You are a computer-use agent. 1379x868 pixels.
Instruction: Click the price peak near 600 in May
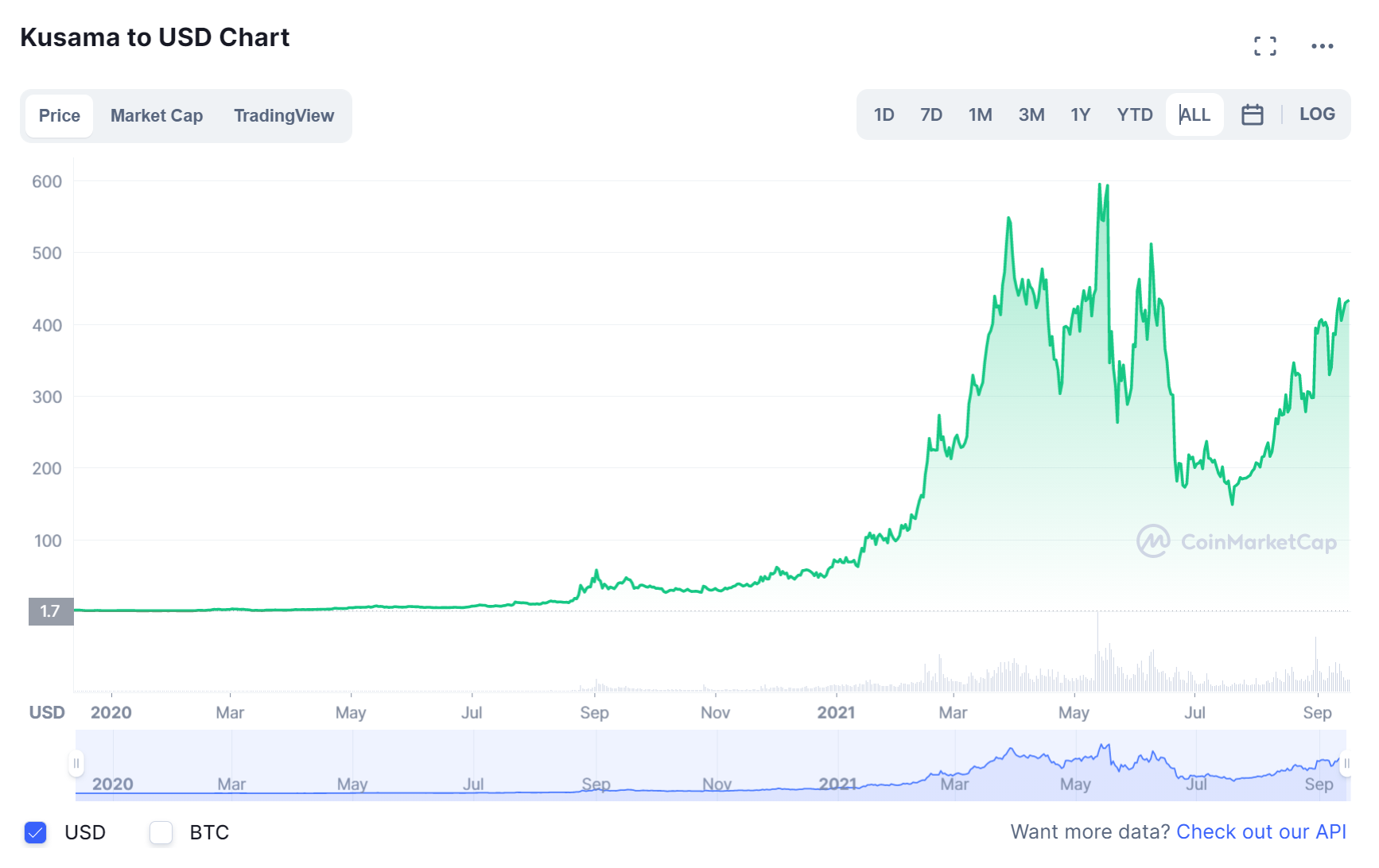[x=1100, y=185]
